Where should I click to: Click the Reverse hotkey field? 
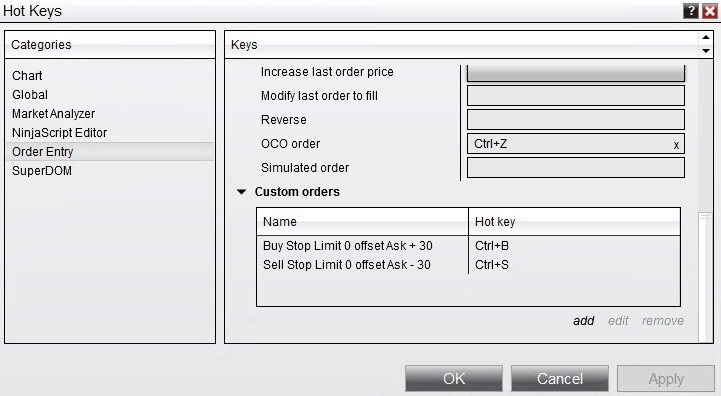pyautogui.click(x=576, y=120)
